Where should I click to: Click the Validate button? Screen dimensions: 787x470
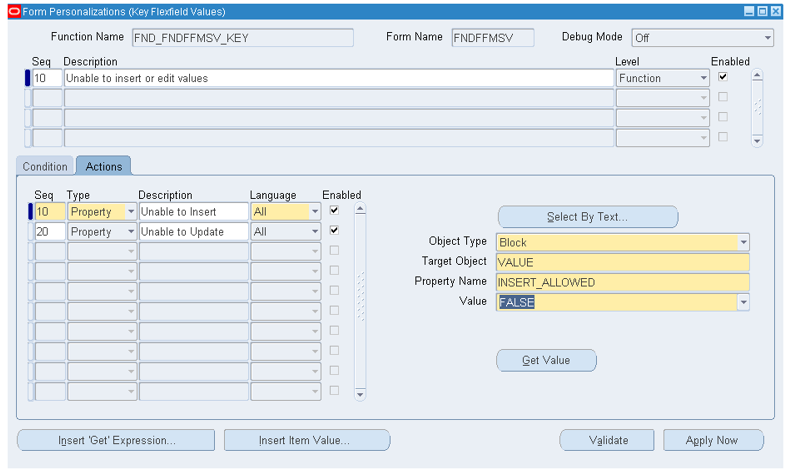click(607, 440)
